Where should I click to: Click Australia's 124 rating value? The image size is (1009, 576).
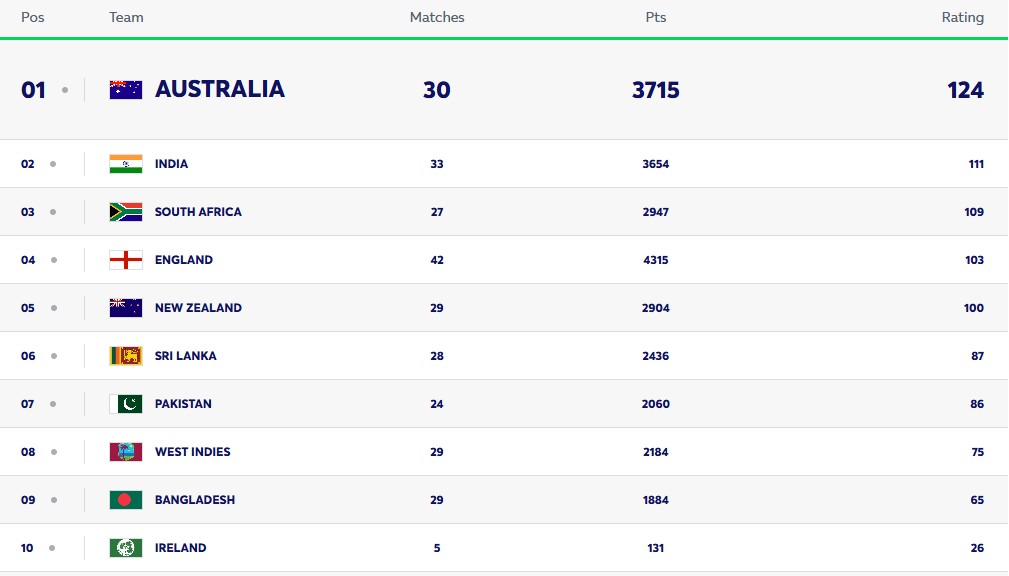pos(965,90)
